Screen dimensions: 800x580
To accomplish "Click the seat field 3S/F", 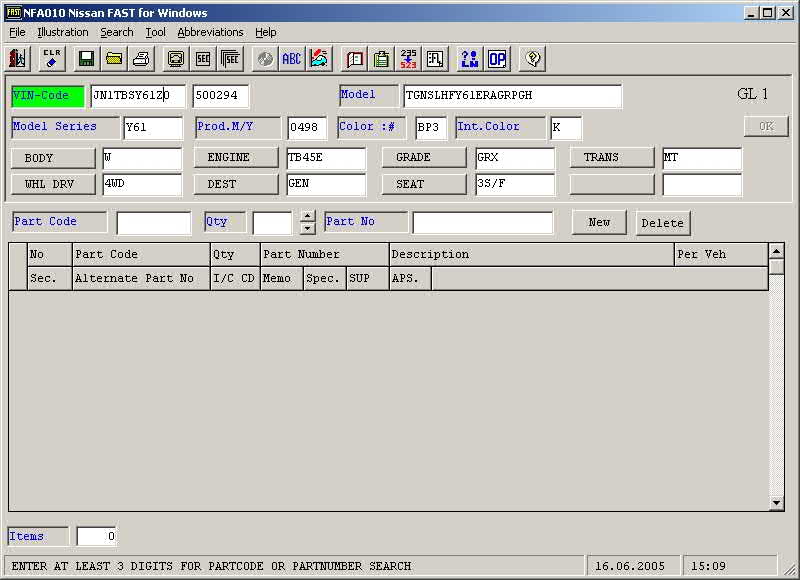I will click(515, 185).
